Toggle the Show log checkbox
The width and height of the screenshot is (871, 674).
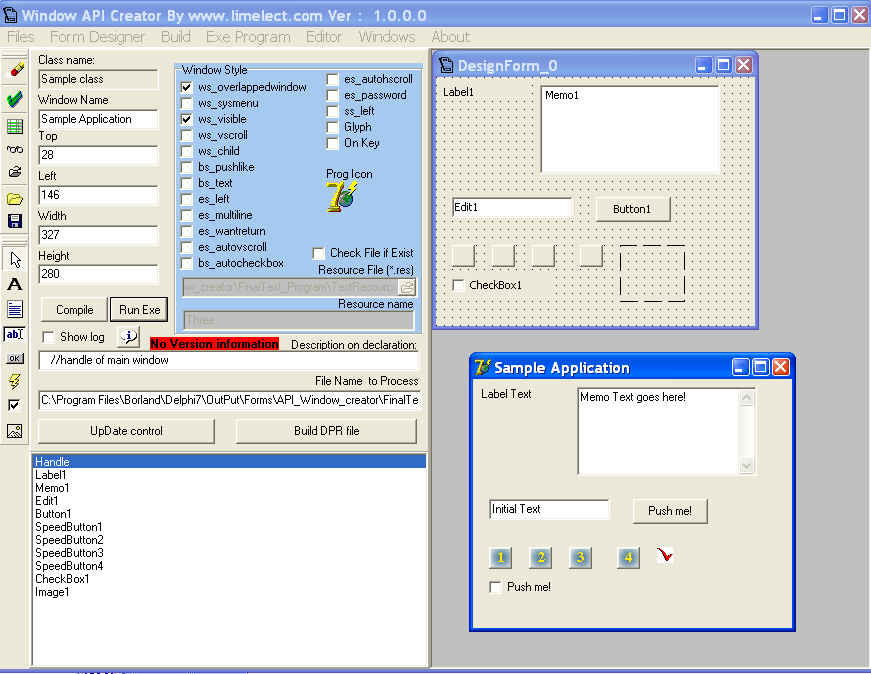pos(49,337)
